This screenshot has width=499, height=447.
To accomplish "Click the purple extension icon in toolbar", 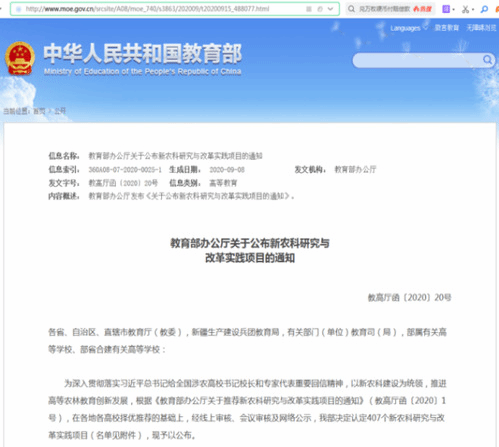I will tap(446, 9).
